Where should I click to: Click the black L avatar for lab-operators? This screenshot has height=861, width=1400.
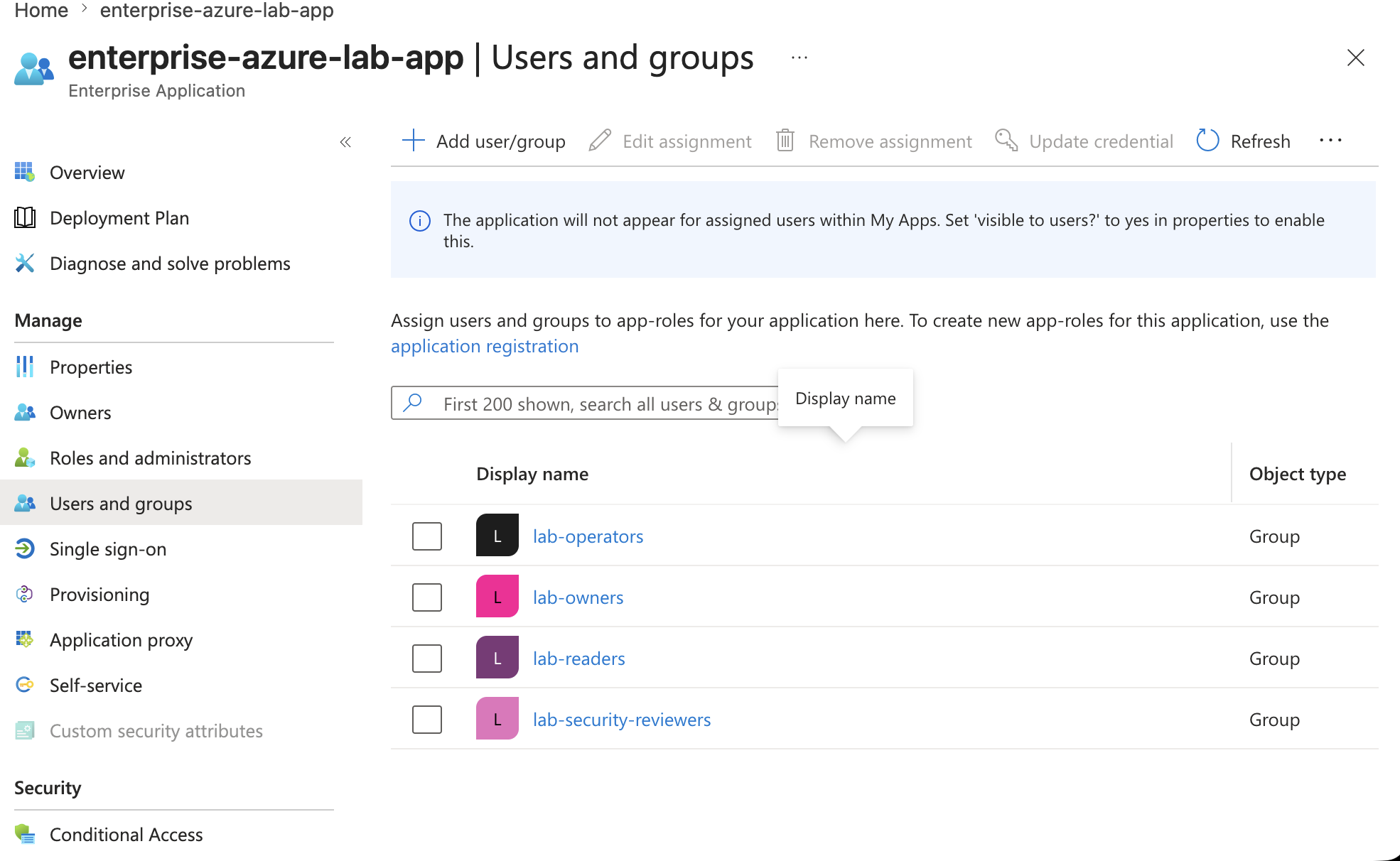(497, 535)
